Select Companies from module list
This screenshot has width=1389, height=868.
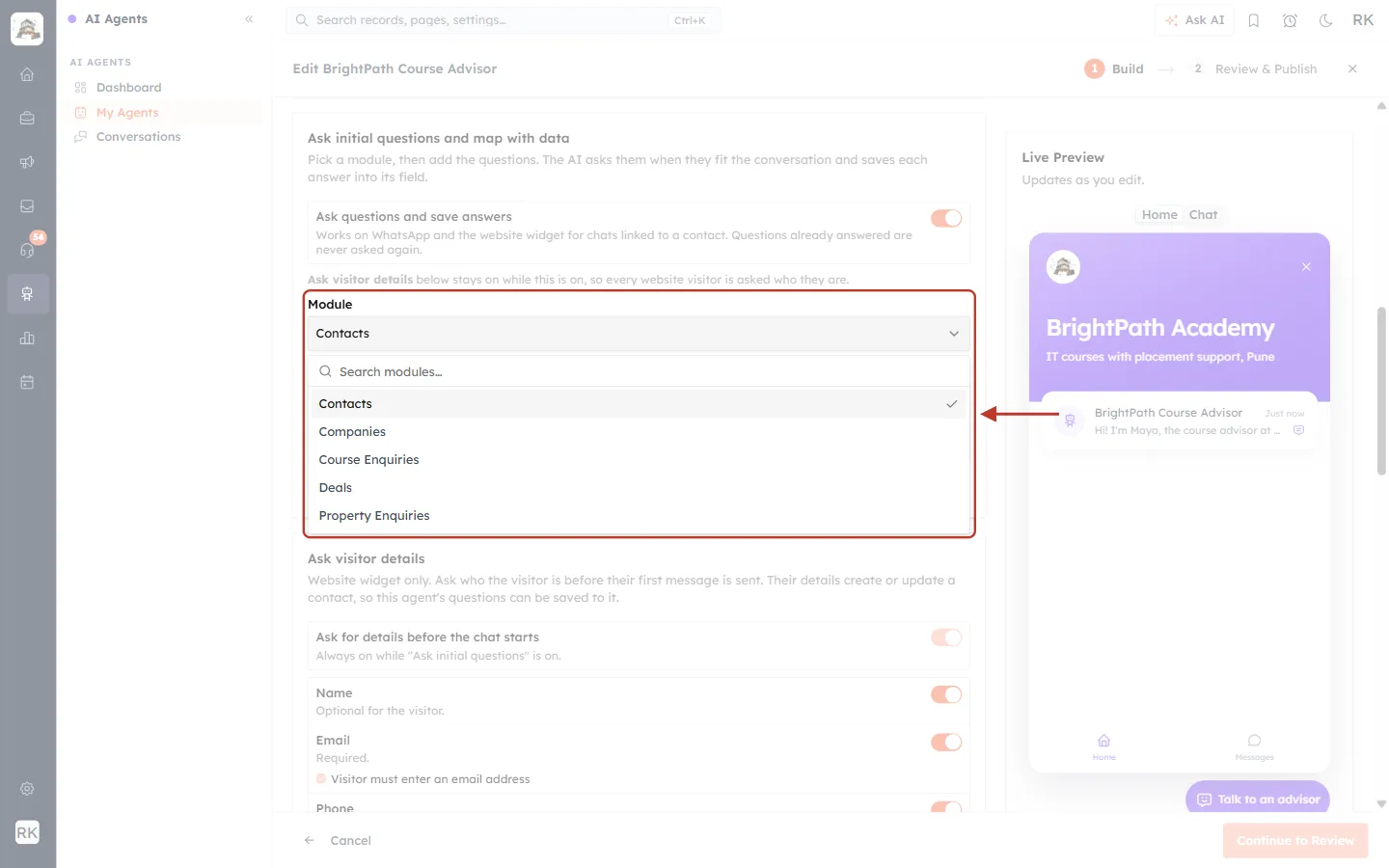click(x=639, y=432)
